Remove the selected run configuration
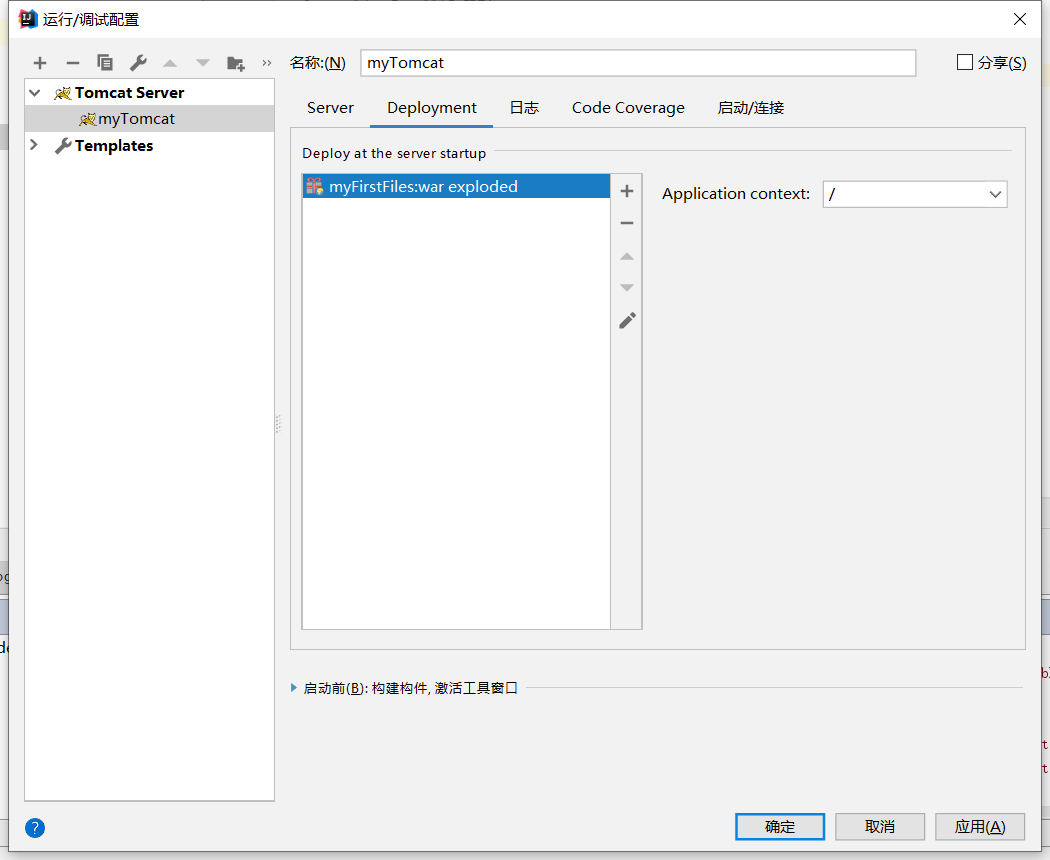Viewport: 1050px width, 860px height. click(72, 63)
